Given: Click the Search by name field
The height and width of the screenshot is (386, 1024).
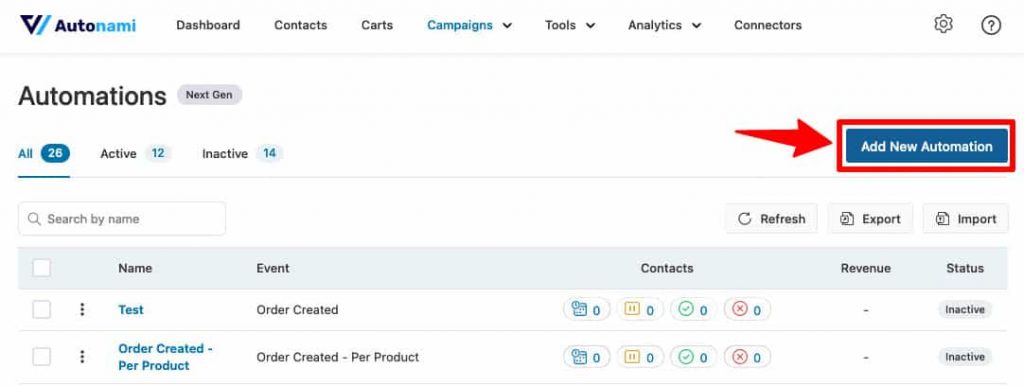Looking at the screenshot, I should pyautogui.click(x=122, y=219).
